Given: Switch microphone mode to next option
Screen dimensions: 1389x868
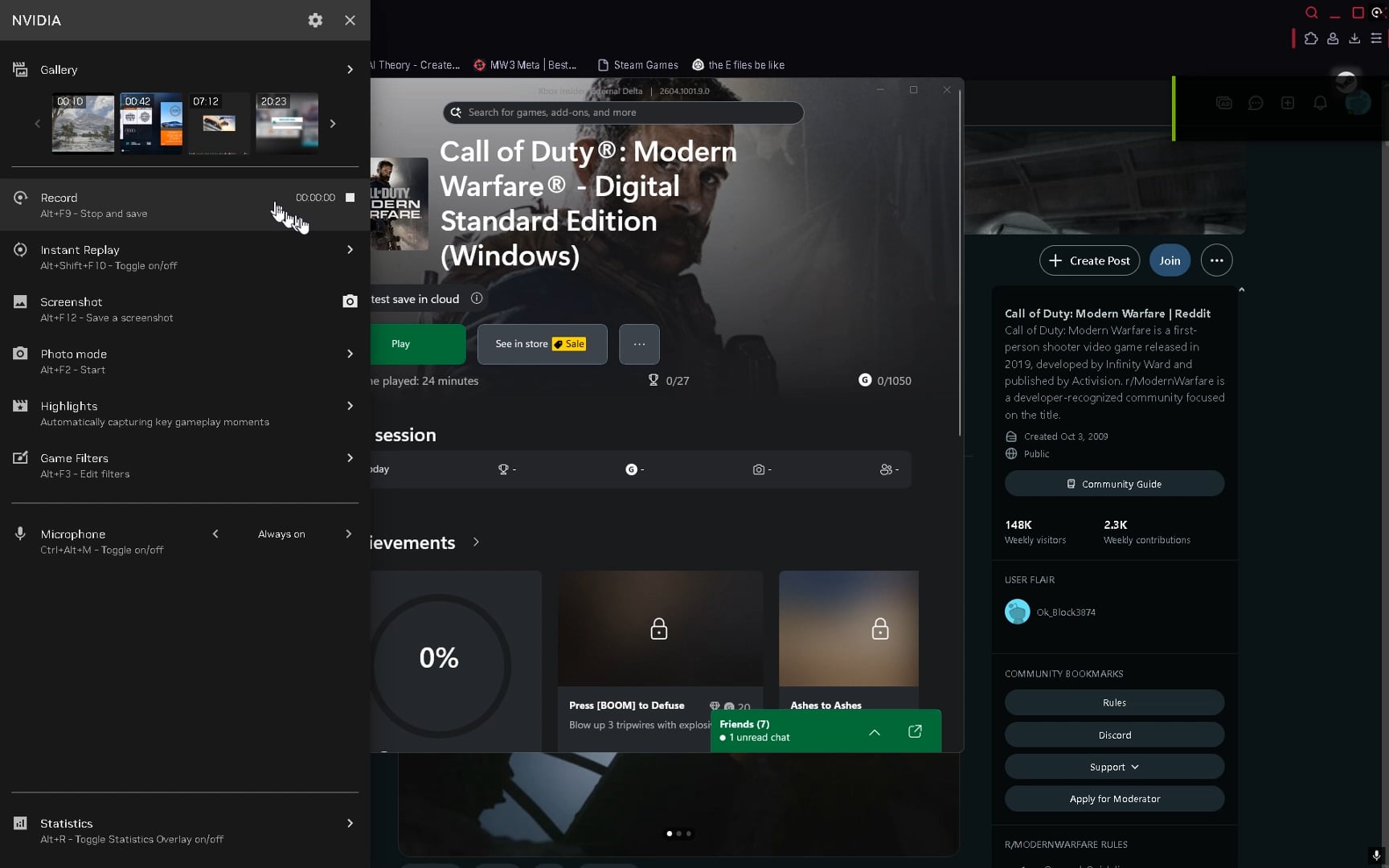Looking at the screenshot, I should point(348,534).
